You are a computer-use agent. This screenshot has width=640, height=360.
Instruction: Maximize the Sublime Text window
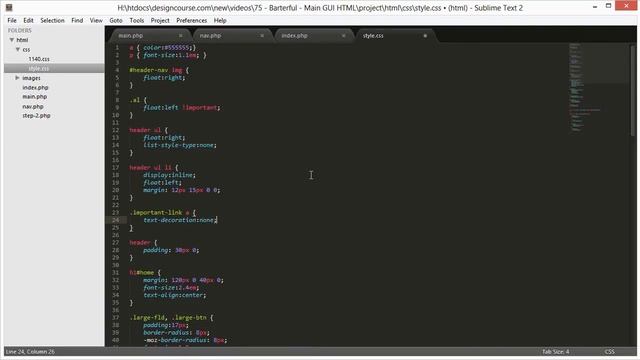pyautogui.click(x=608, y=6)
